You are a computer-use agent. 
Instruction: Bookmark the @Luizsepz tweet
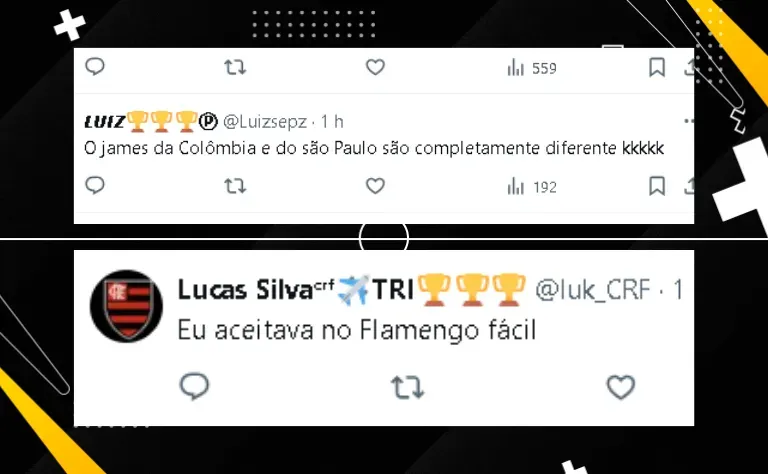point(657,186)
